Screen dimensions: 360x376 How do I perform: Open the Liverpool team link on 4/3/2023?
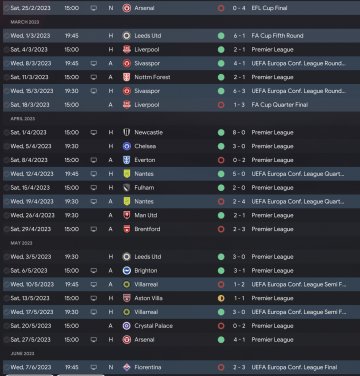pos(147,50)
